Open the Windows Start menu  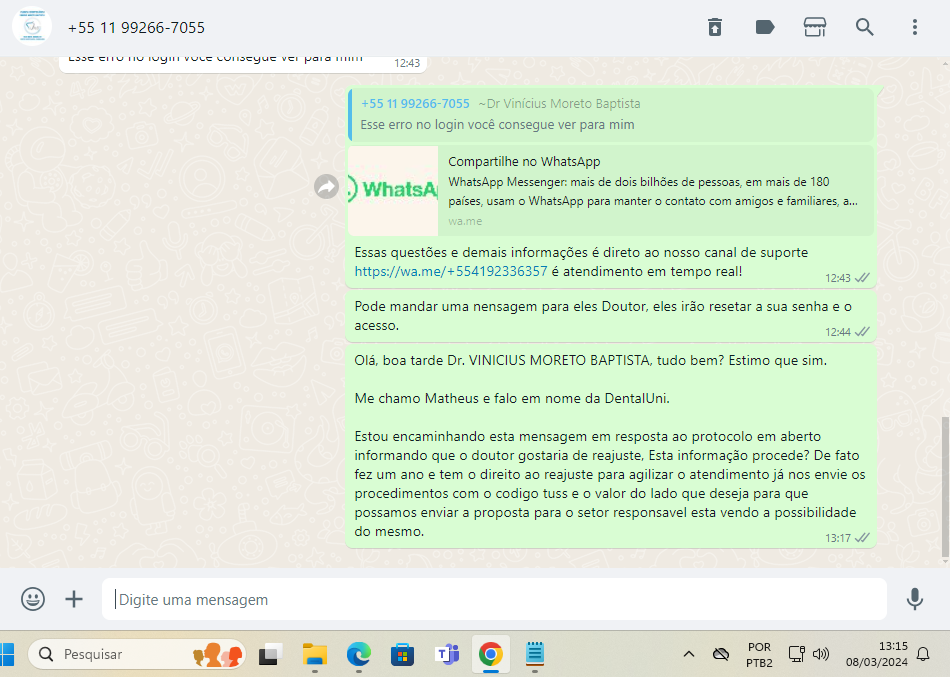6,654
